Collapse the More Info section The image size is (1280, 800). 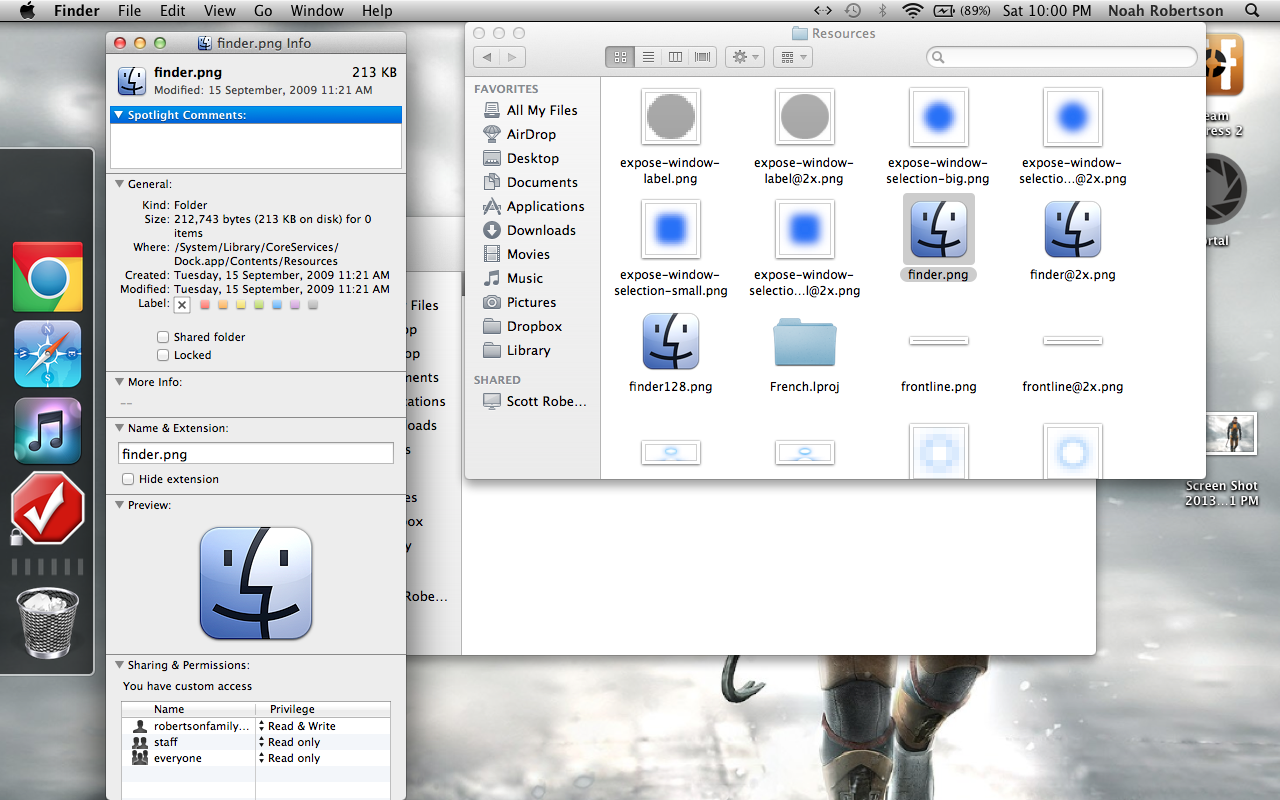pos(119,382)
